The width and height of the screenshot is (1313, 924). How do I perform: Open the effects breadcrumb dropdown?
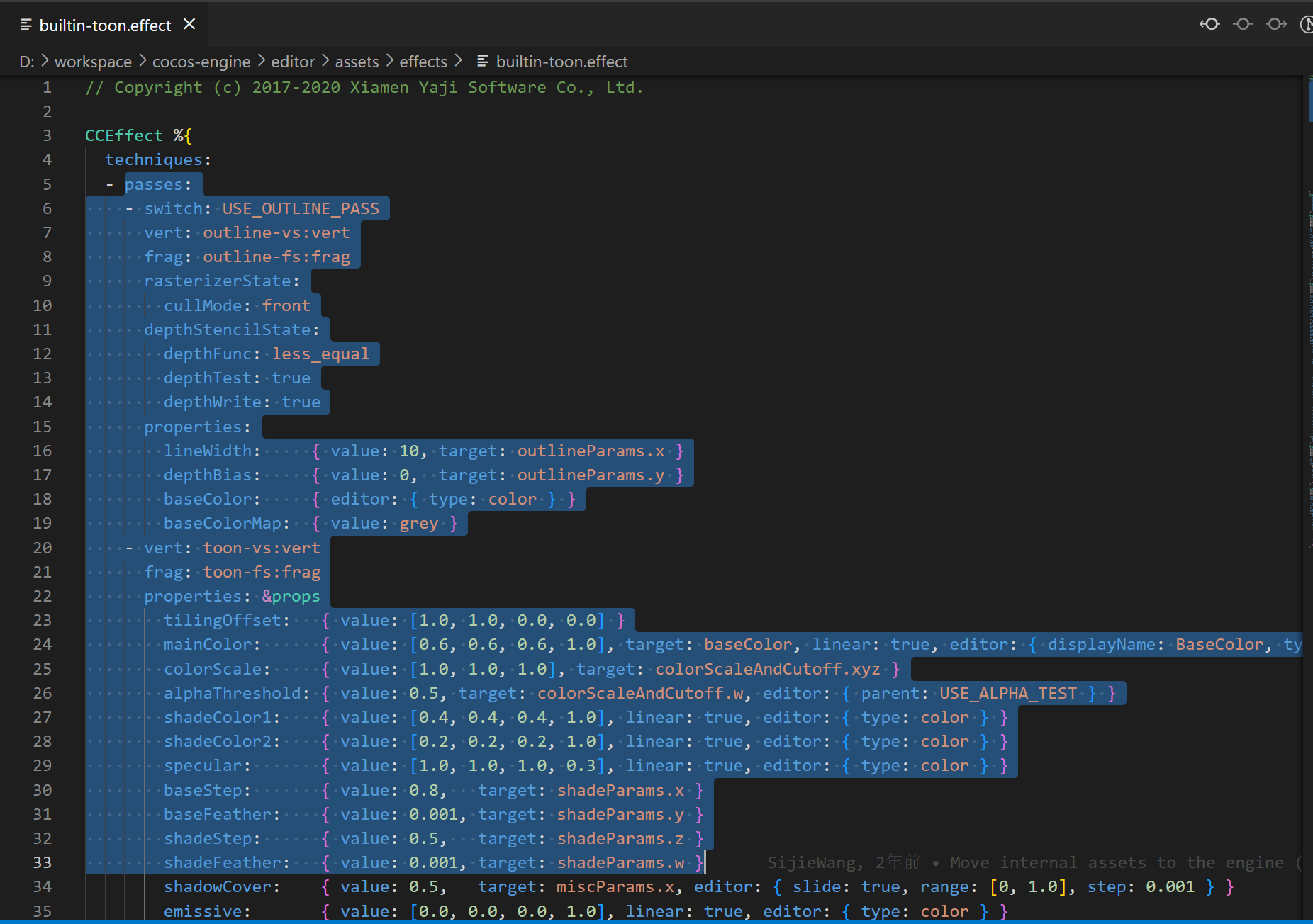click(x=423, y=62)
